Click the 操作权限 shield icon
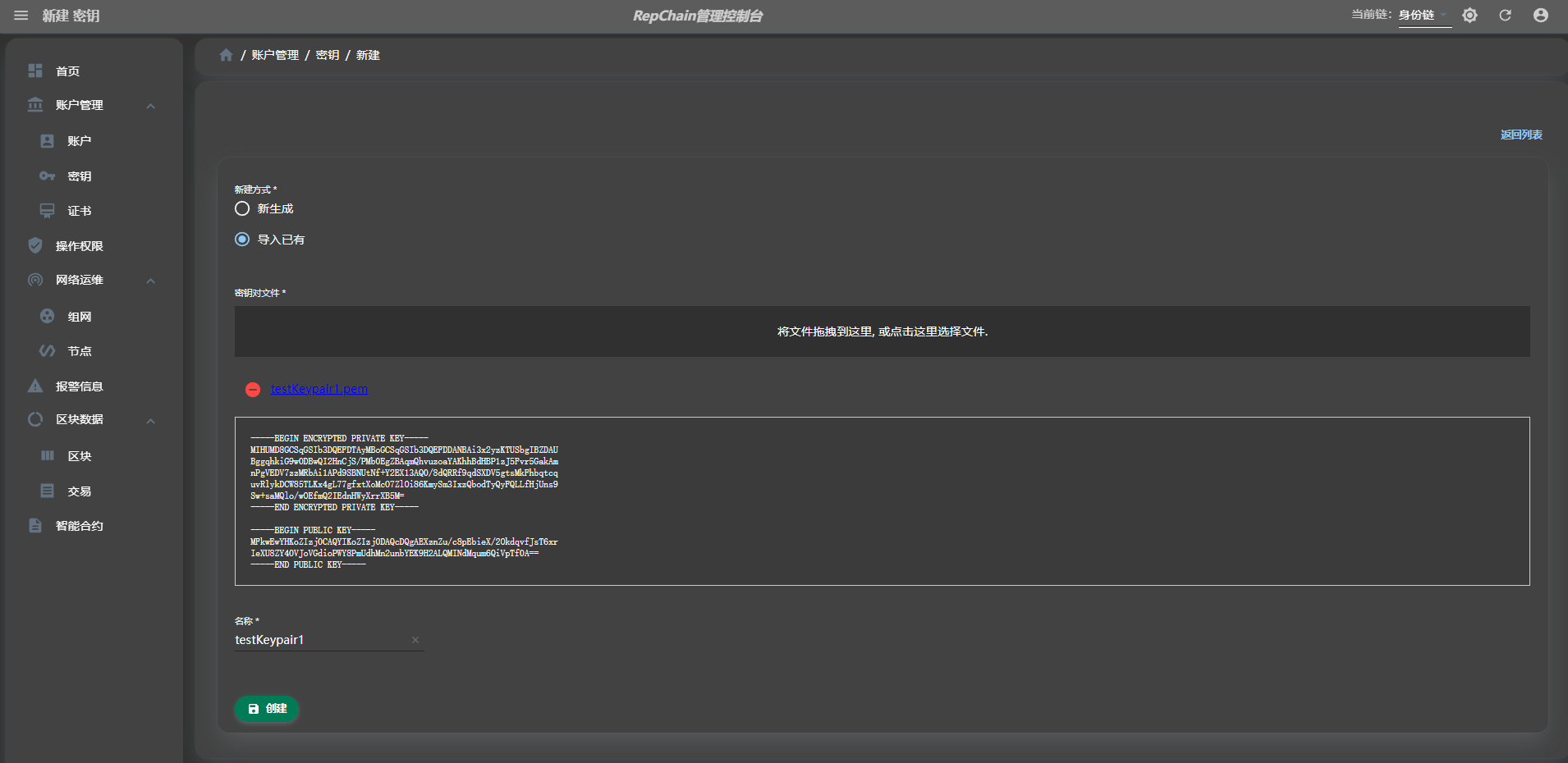This screenshot has height=763, width=1568. pyautogui.click(x=35, y=245)
